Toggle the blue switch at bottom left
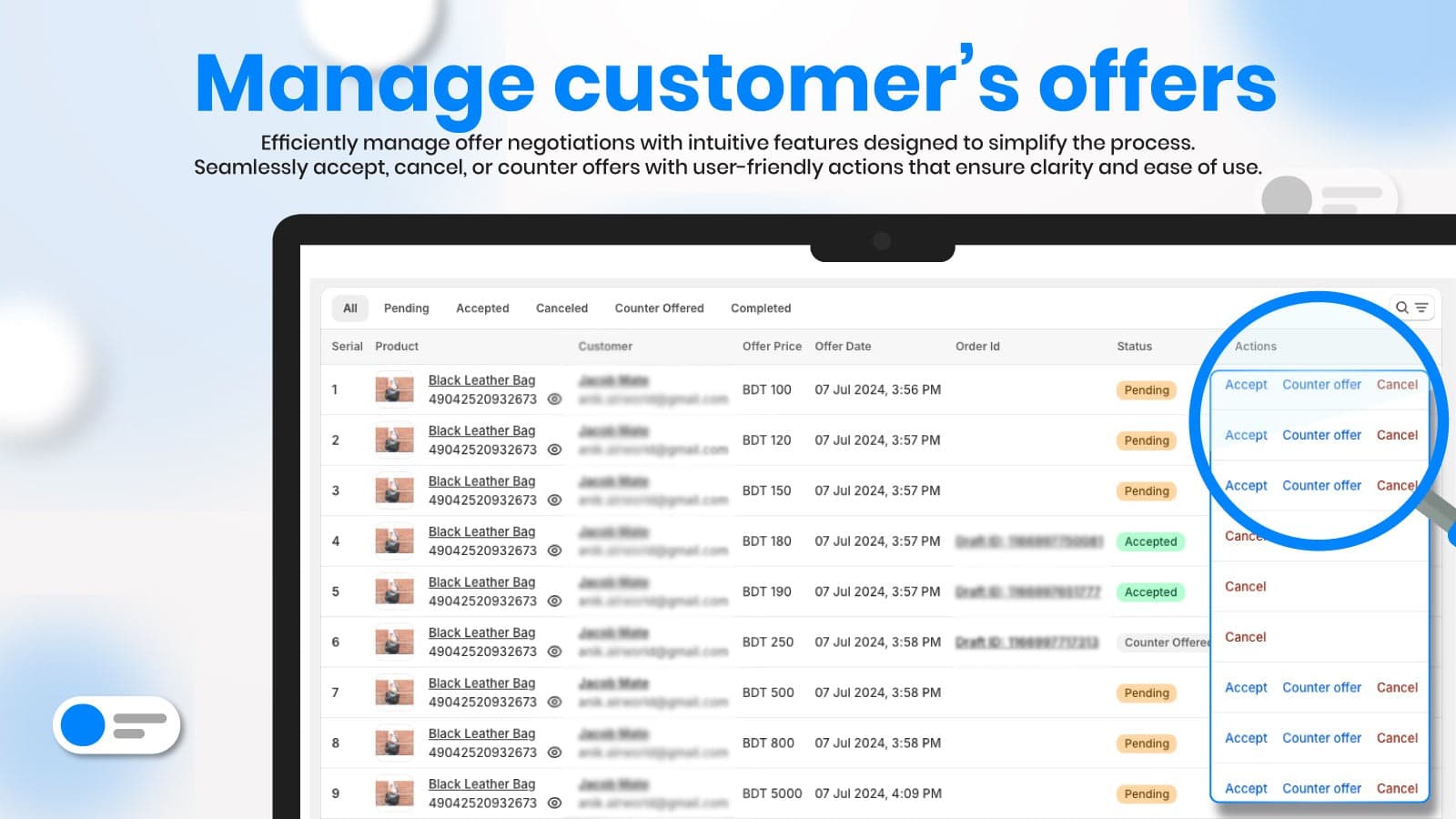Screen dimensions: 1456x819 [x=116, y=725]
